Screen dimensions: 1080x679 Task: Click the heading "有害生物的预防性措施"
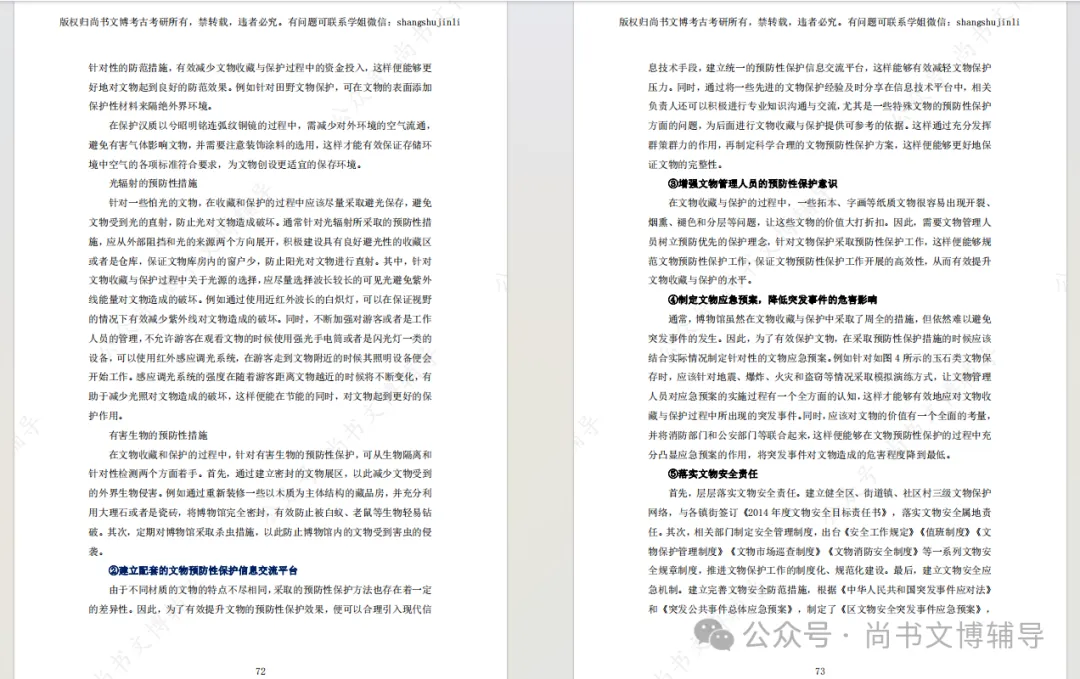tap(158, 435)
